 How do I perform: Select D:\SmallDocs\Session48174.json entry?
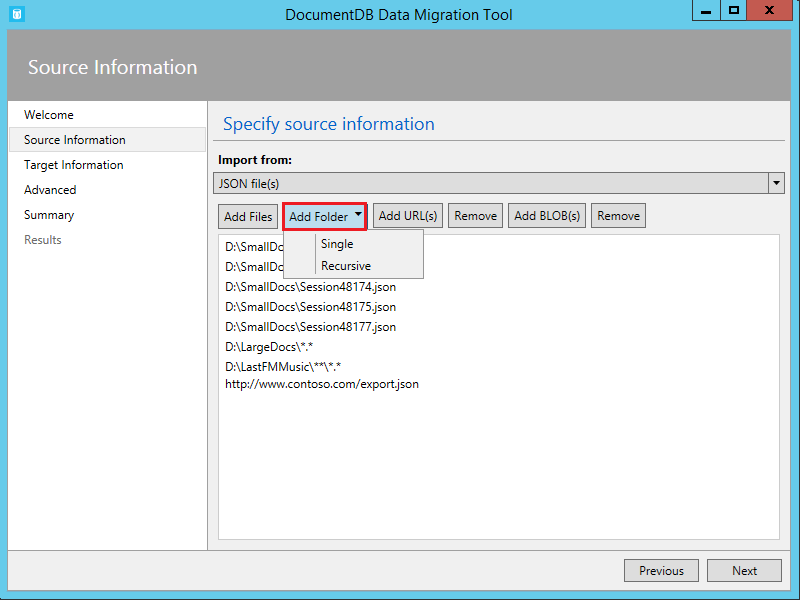point(310,287)
